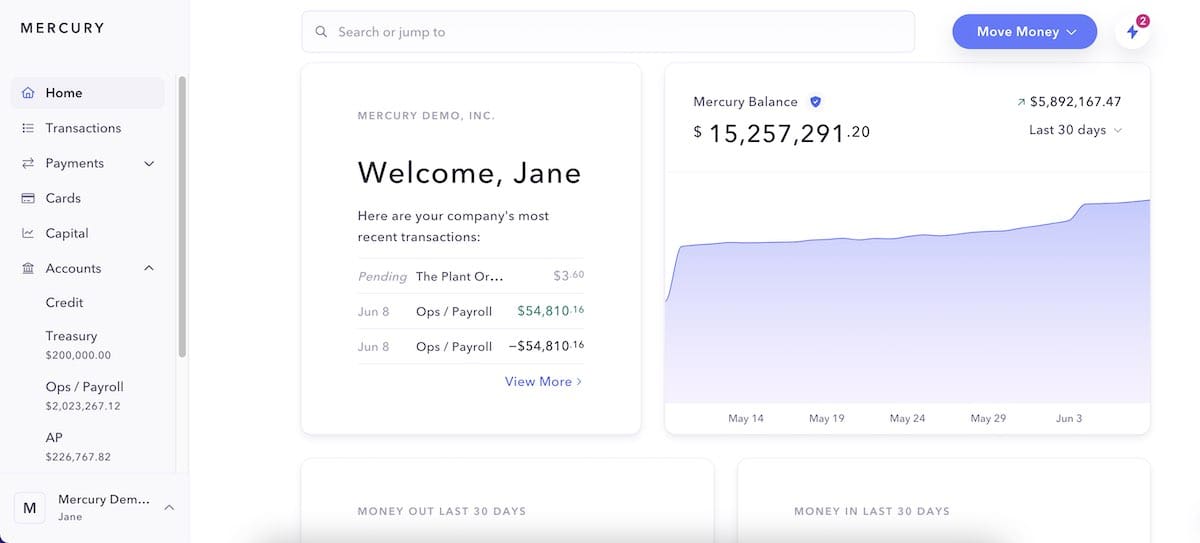Click the Transactions list icon
The width and height of the screenshot is (1200, 543).
(28, 128)
